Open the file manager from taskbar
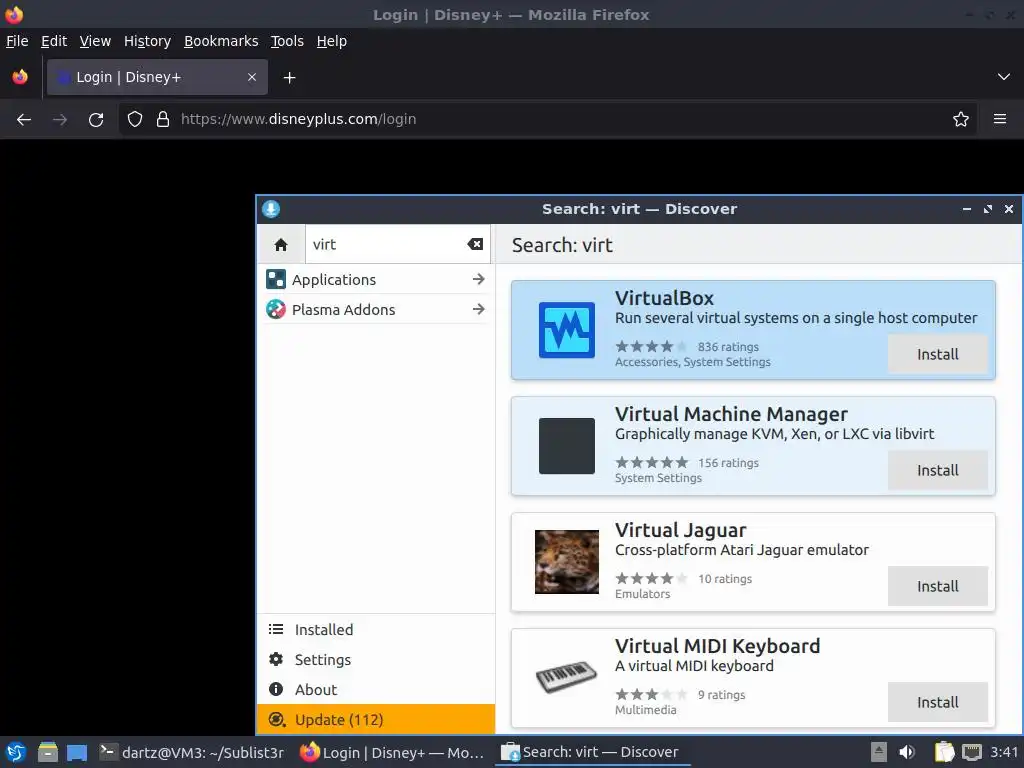1024x768 pixels. [47, 752]
